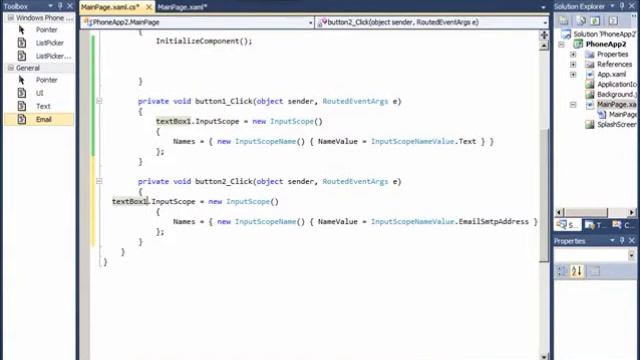This screenshot has width=640, height=360.
Task: Select the UI snippet in Toolbox
Action: (39, 93)
